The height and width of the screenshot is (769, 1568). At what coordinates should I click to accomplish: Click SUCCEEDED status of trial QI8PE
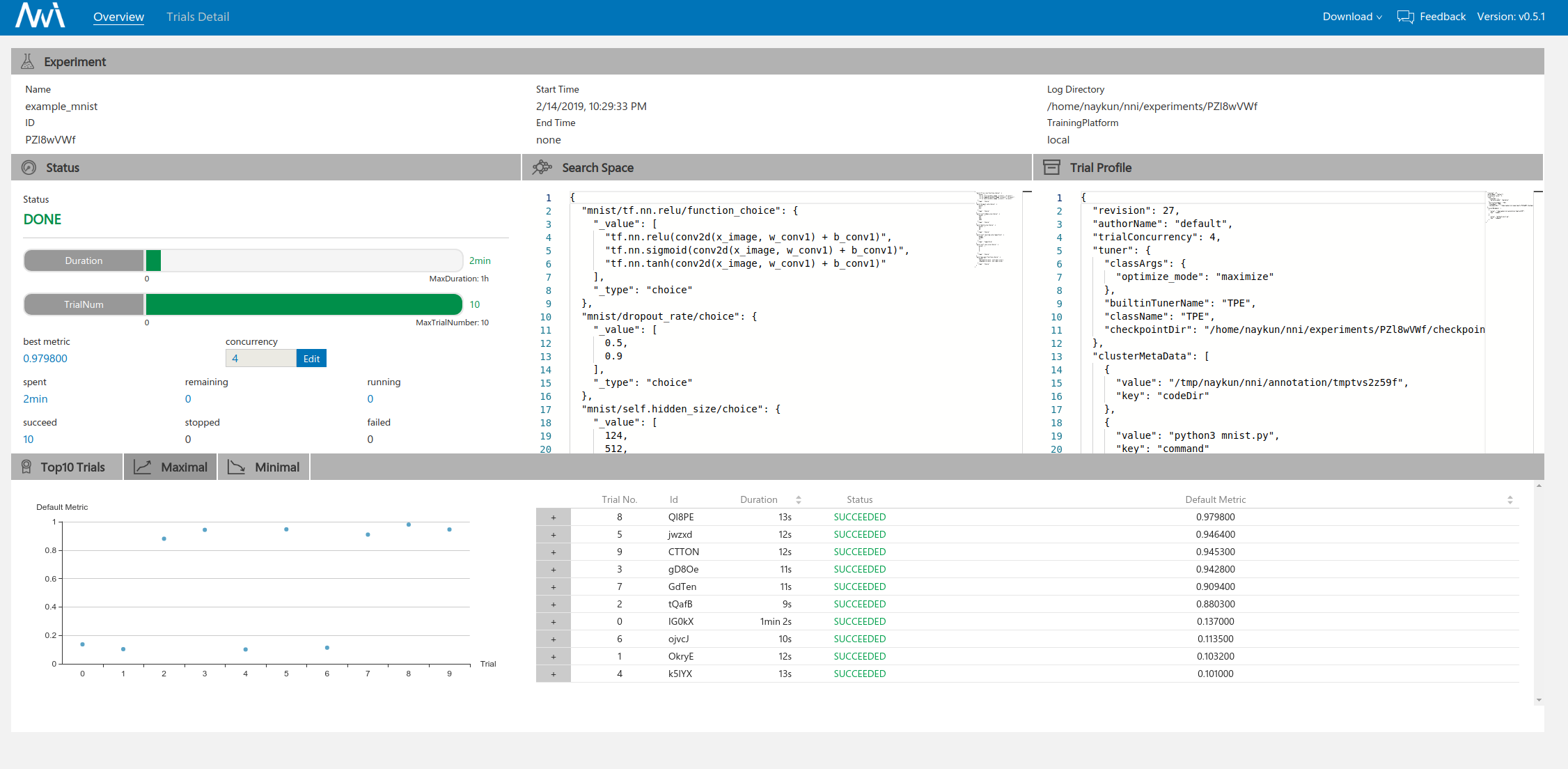859,517
